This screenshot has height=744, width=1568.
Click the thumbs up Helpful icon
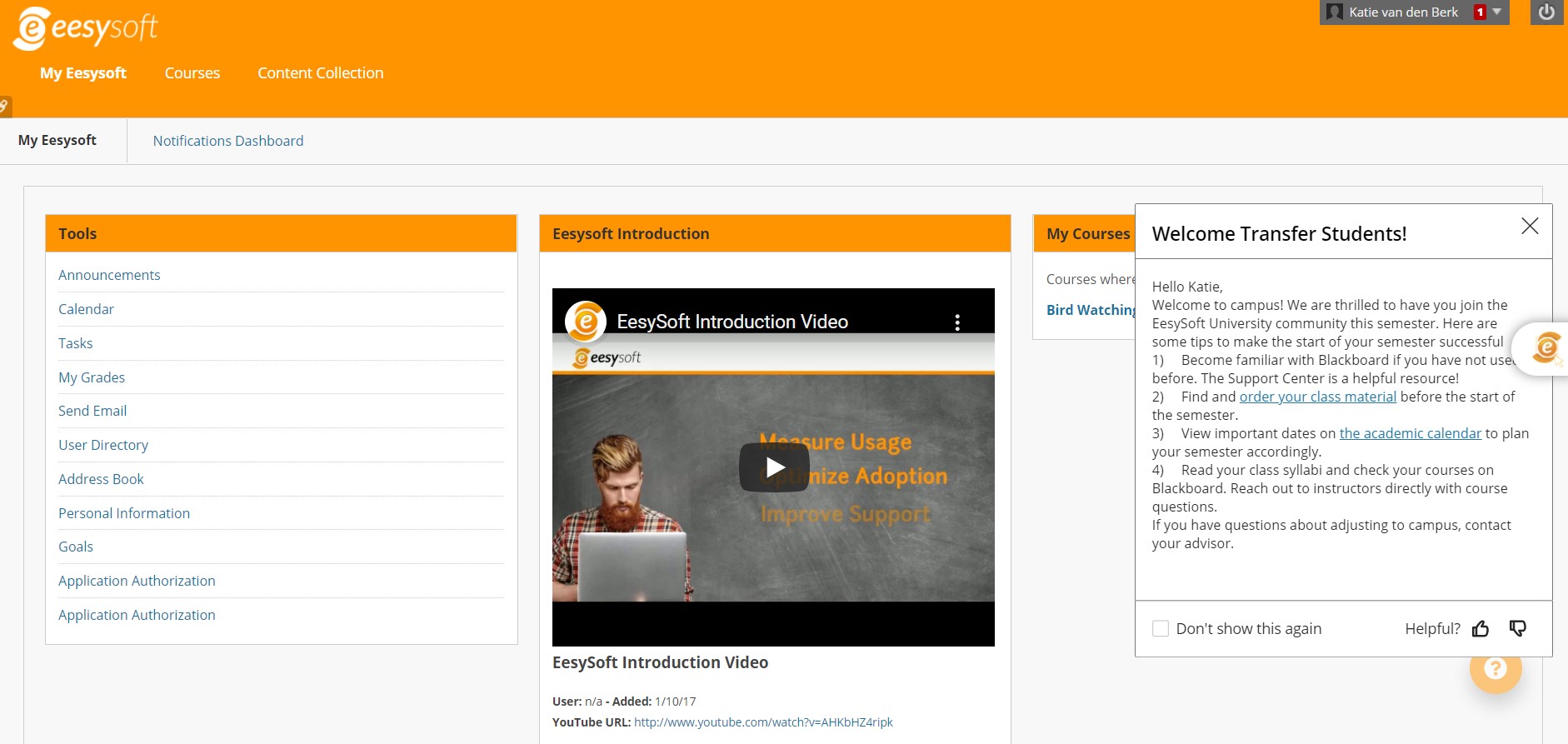coord(1481,629)
